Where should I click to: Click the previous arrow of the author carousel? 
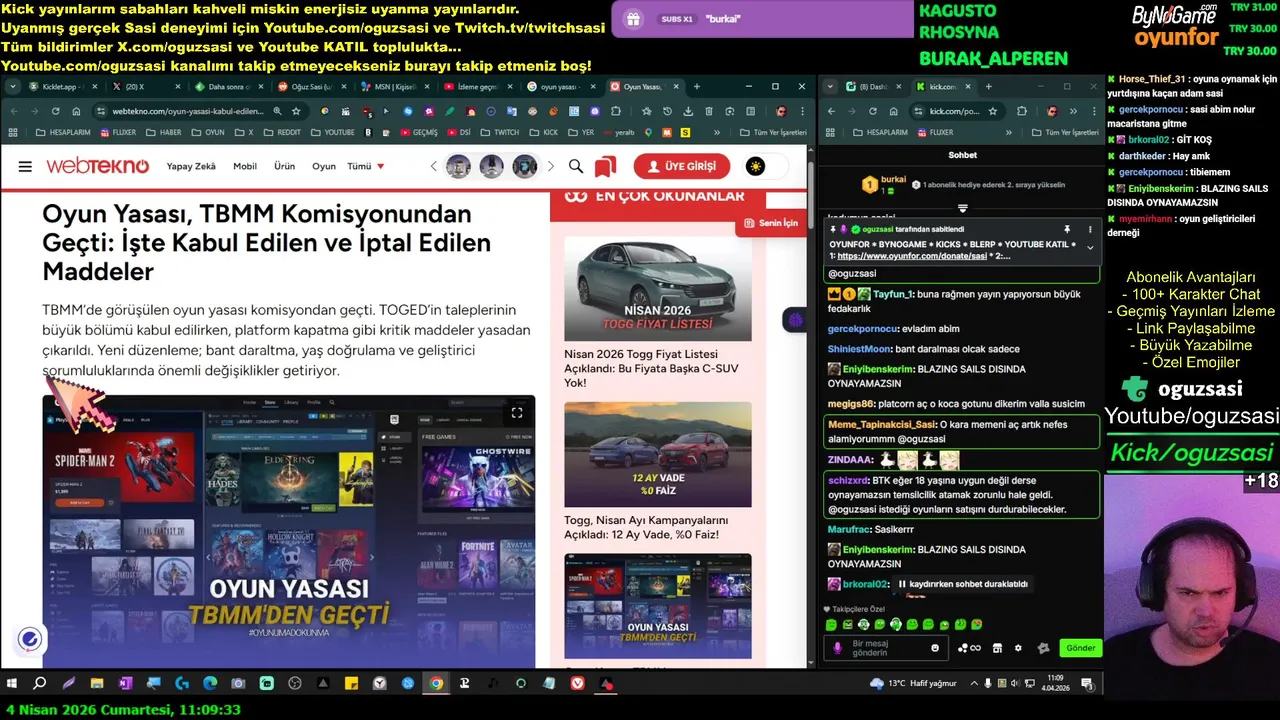tap(434, 167)
